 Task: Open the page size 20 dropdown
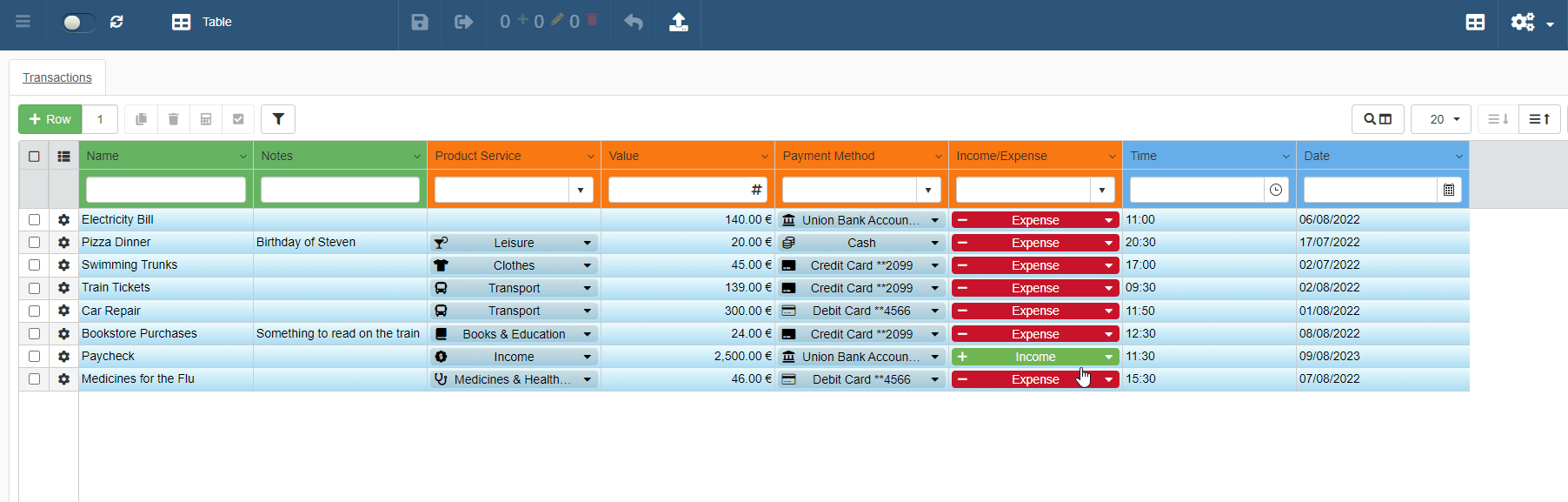[x=1440, y=119]
